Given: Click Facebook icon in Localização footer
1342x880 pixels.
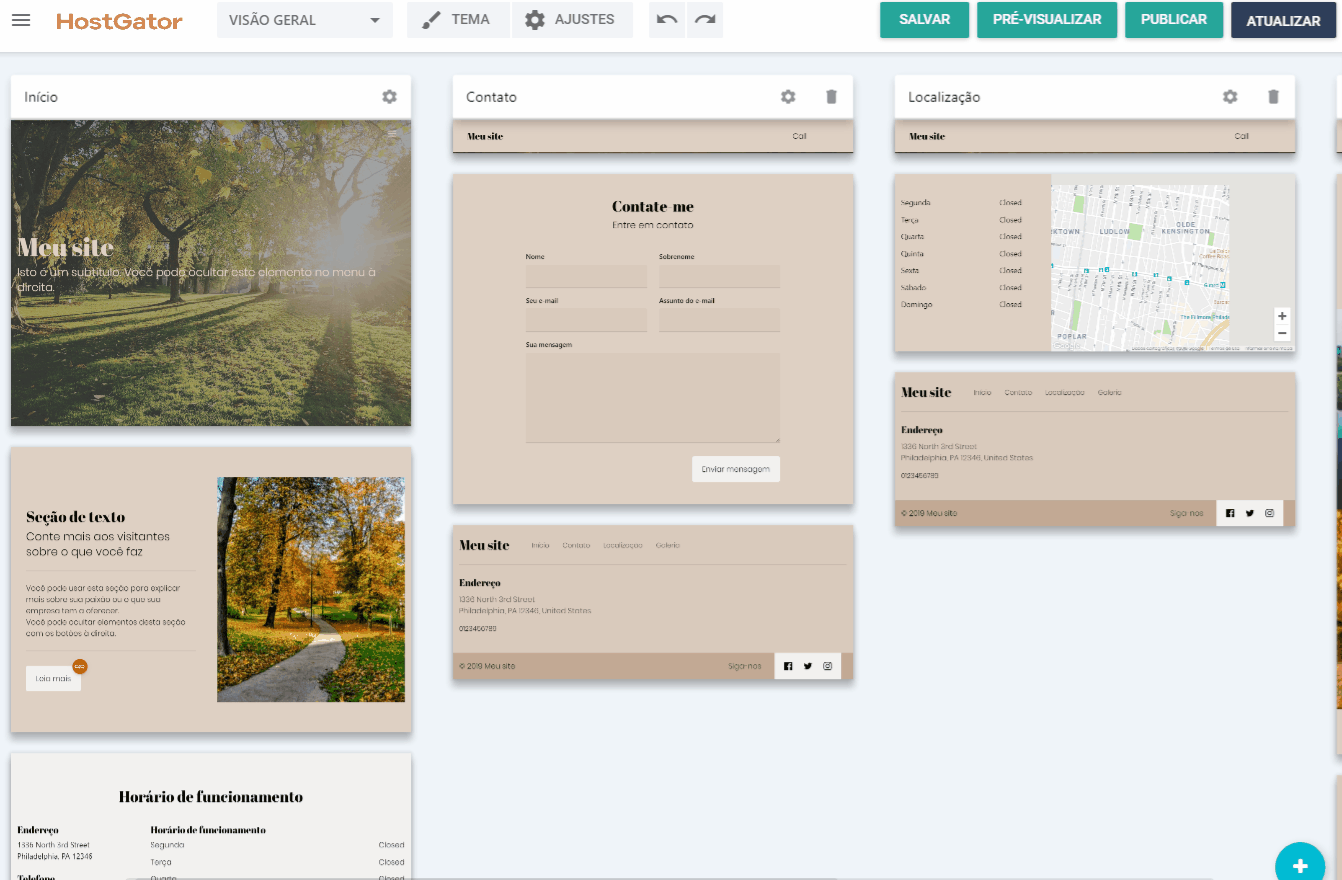Looking at the screenshot, I should pyautogui.click(x=1230, y=513).
